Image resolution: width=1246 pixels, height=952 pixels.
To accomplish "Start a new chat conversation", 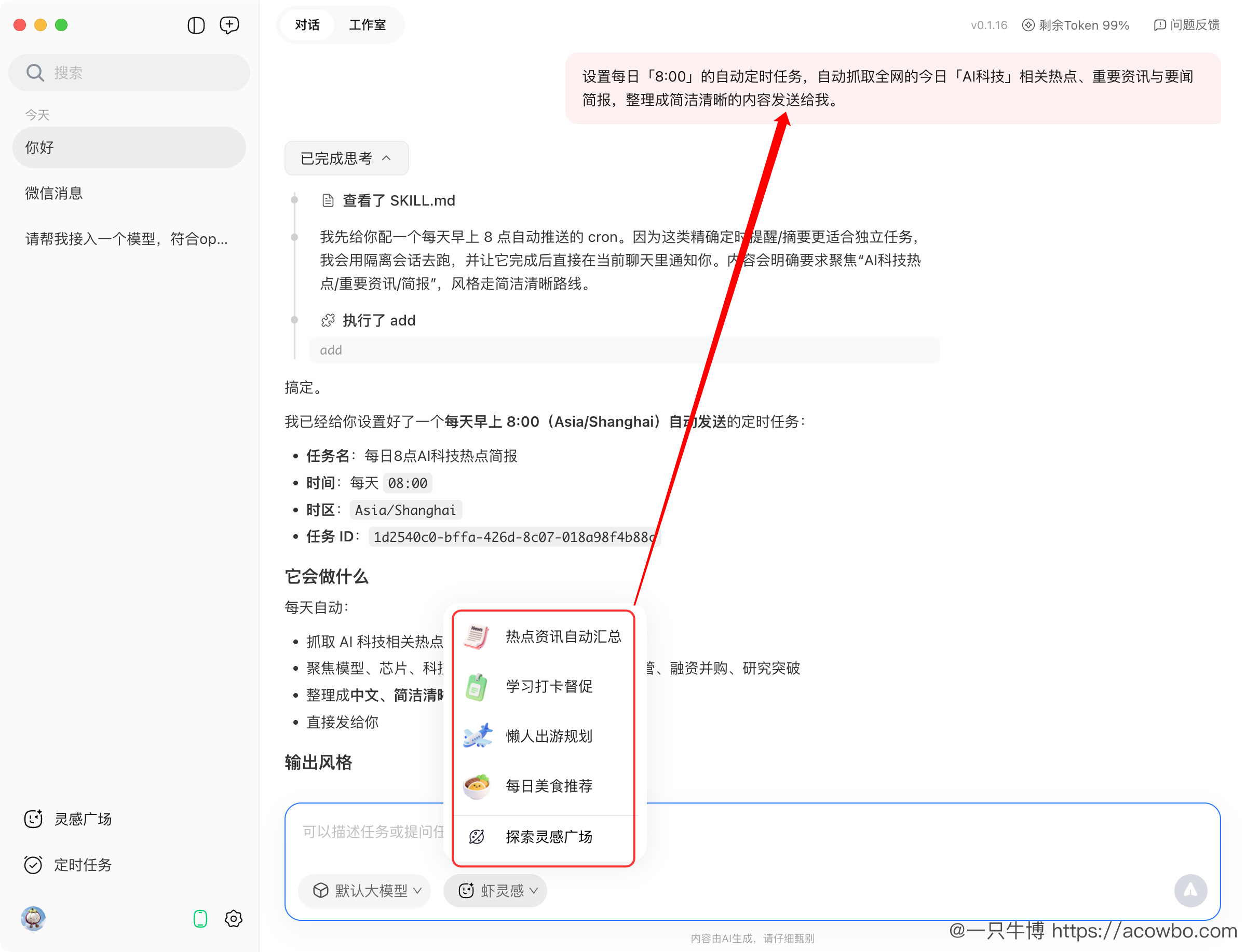I will [x=229, y=25].
